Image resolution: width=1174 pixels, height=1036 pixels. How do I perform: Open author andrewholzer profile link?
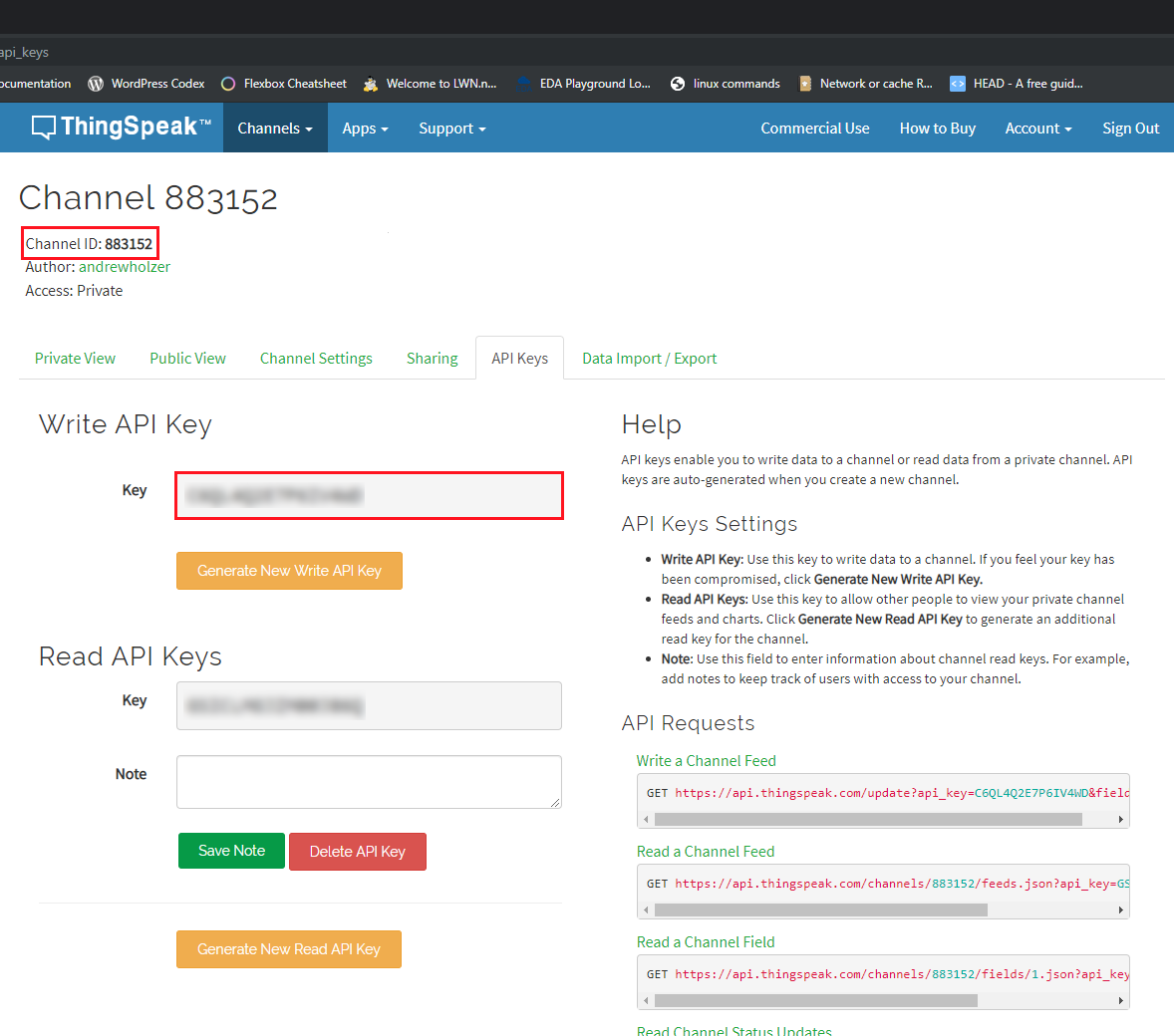point(125,267)
